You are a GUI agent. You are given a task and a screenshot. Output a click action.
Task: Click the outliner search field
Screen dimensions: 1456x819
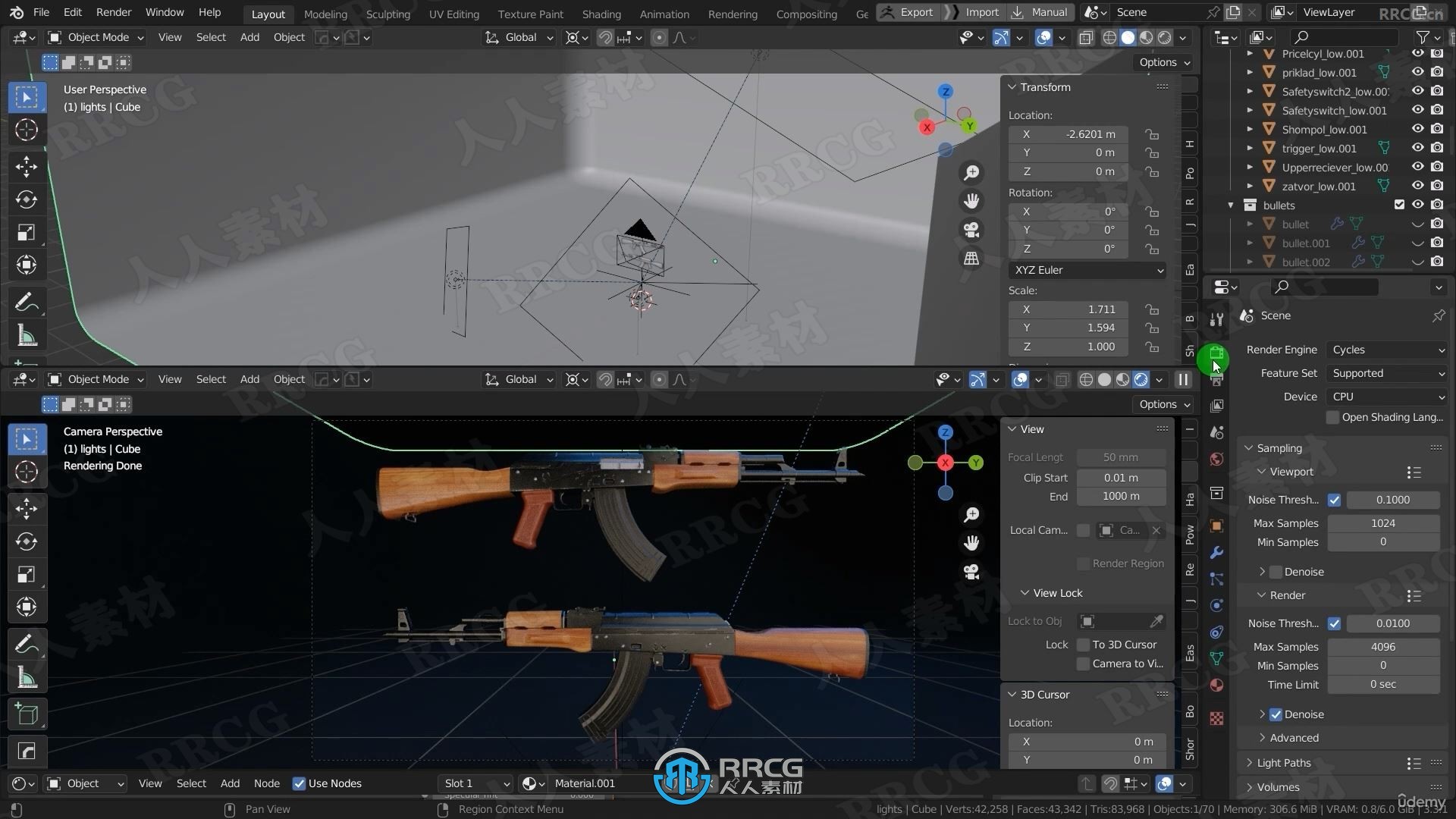pos(1344,36)
